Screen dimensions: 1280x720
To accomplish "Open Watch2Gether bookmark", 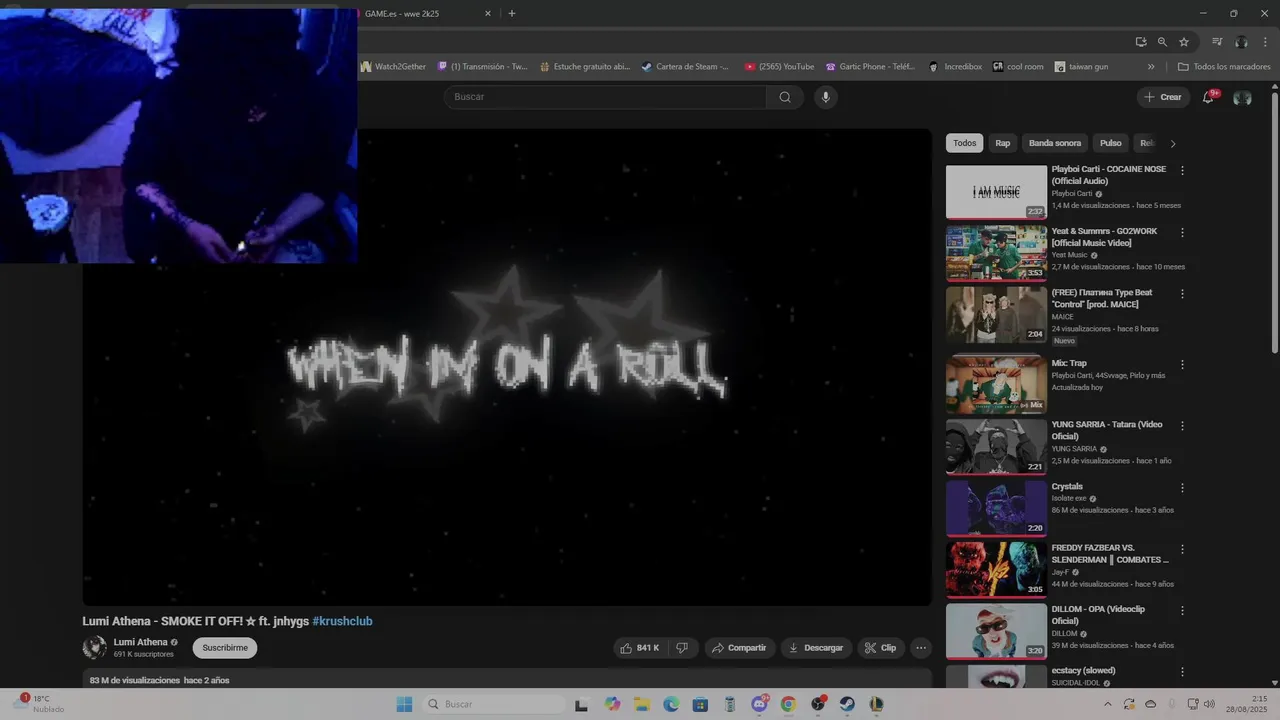I will coord(393,67).
